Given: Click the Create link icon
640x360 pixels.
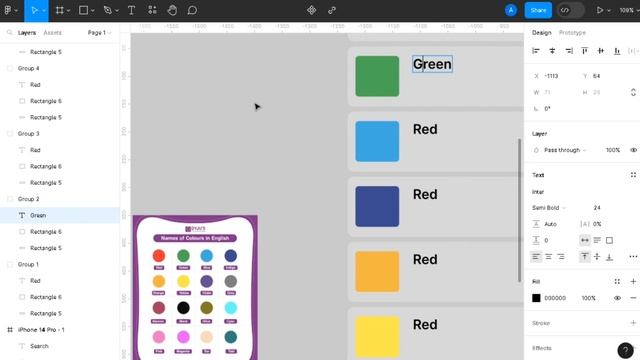Looking at the screenshot, I should (x=332, y=10).
